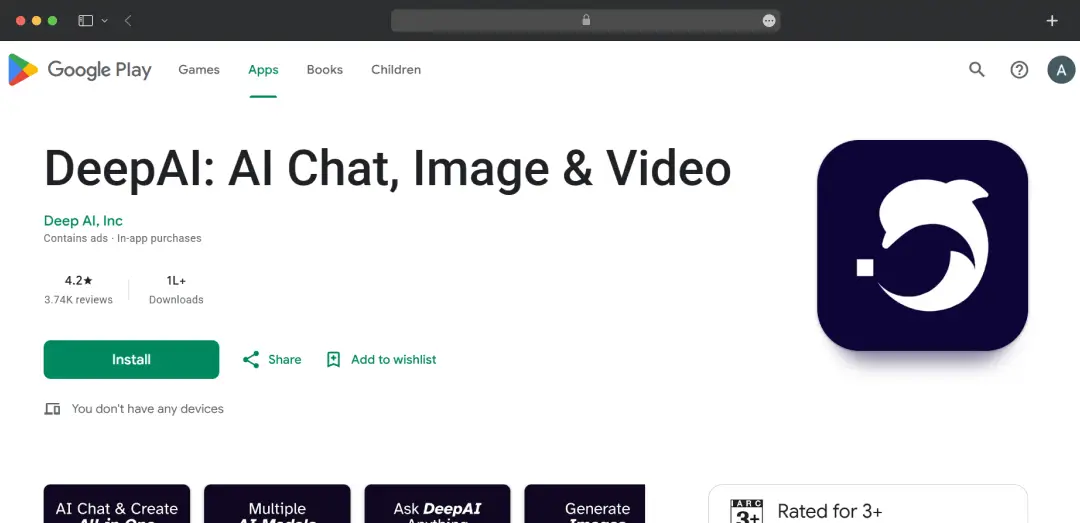1080x523 pixels.
Task: Open the Google Play search icon
Action: [977, 70]
